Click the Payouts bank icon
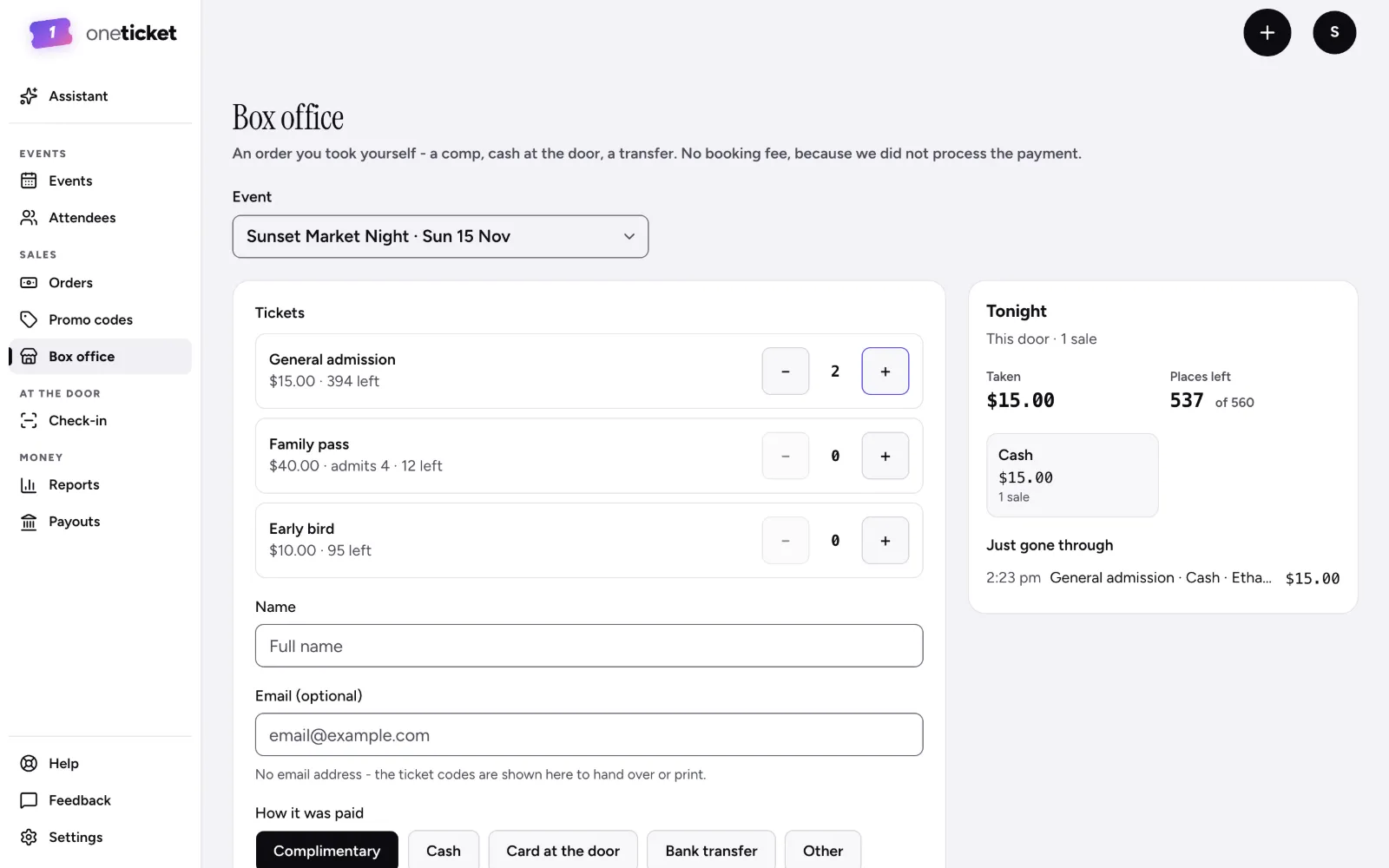The width and height of the screenshot is (1389, 868). (29, 522)
